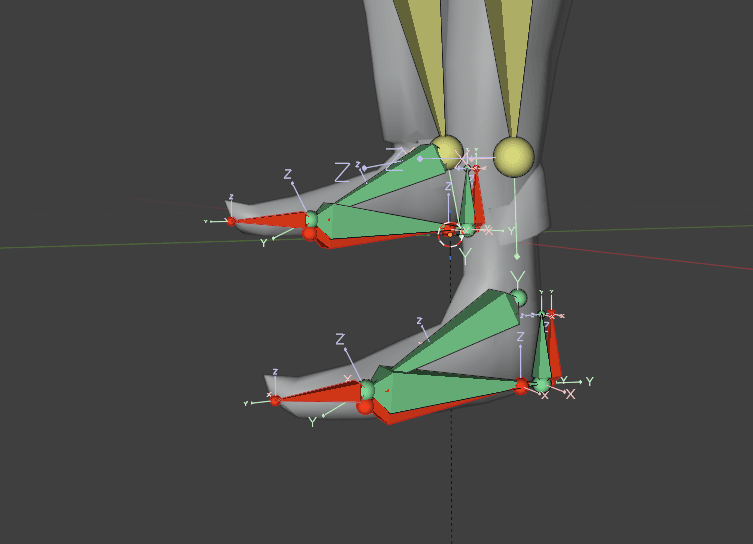Select green sphere at the lower foot's heel
Image resolution: width=753 pixels, height=544 pixels.
542,385
